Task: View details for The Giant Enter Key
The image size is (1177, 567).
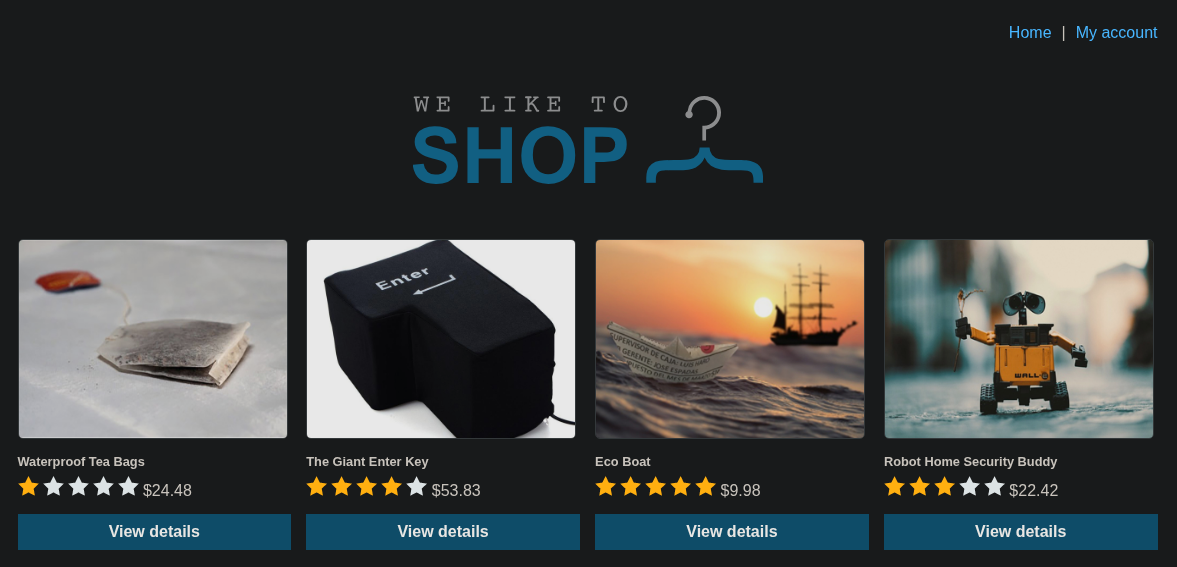Action: [x=443, y=532]
